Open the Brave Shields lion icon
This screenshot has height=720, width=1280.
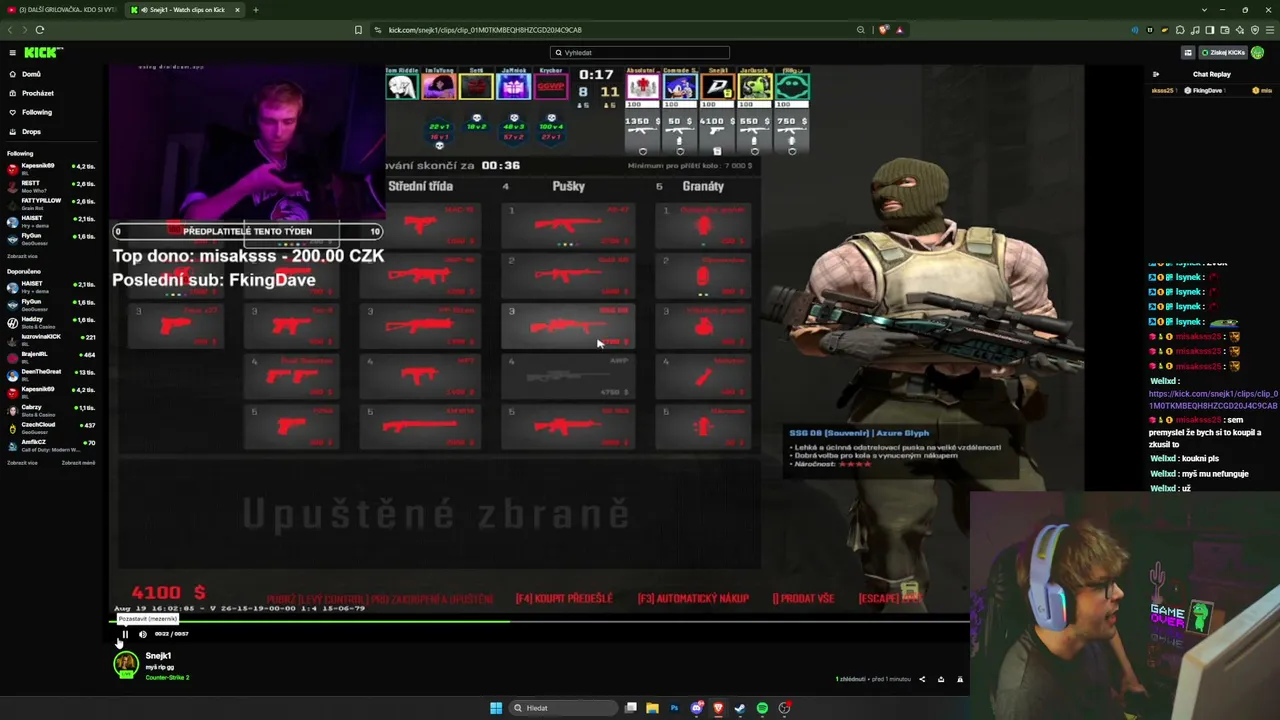pos(883,30)
